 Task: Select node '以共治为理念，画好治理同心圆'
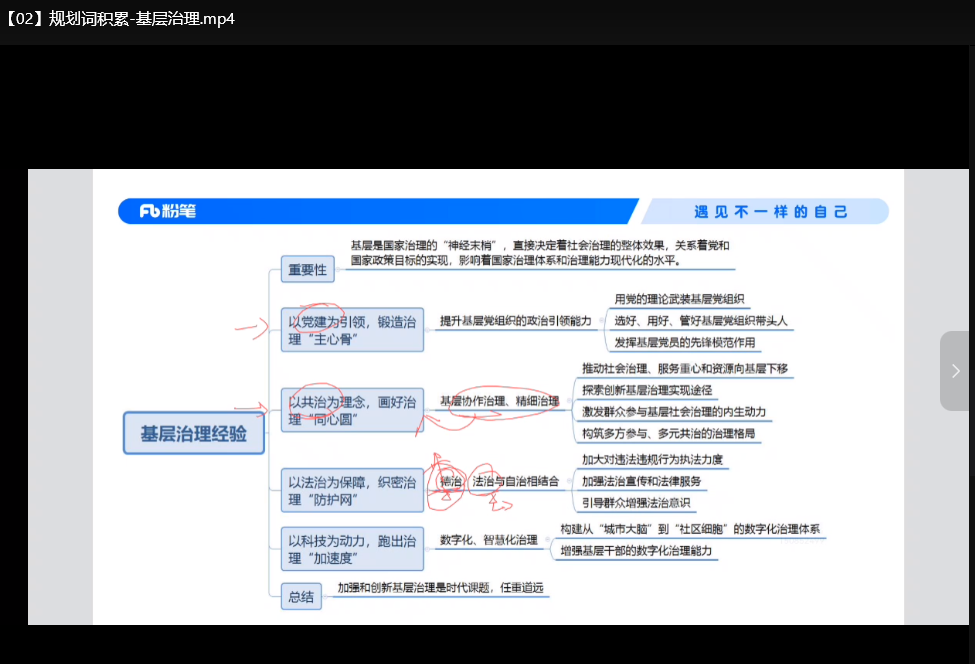(352, 410)
